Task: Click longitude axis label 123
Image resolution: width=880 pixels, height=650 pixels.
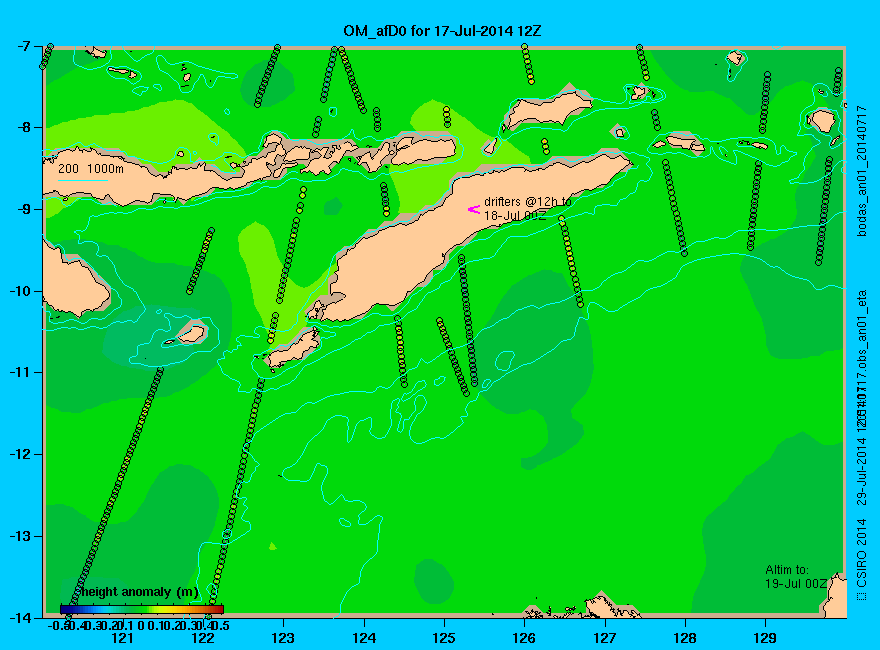Action: tap(283, 638)
